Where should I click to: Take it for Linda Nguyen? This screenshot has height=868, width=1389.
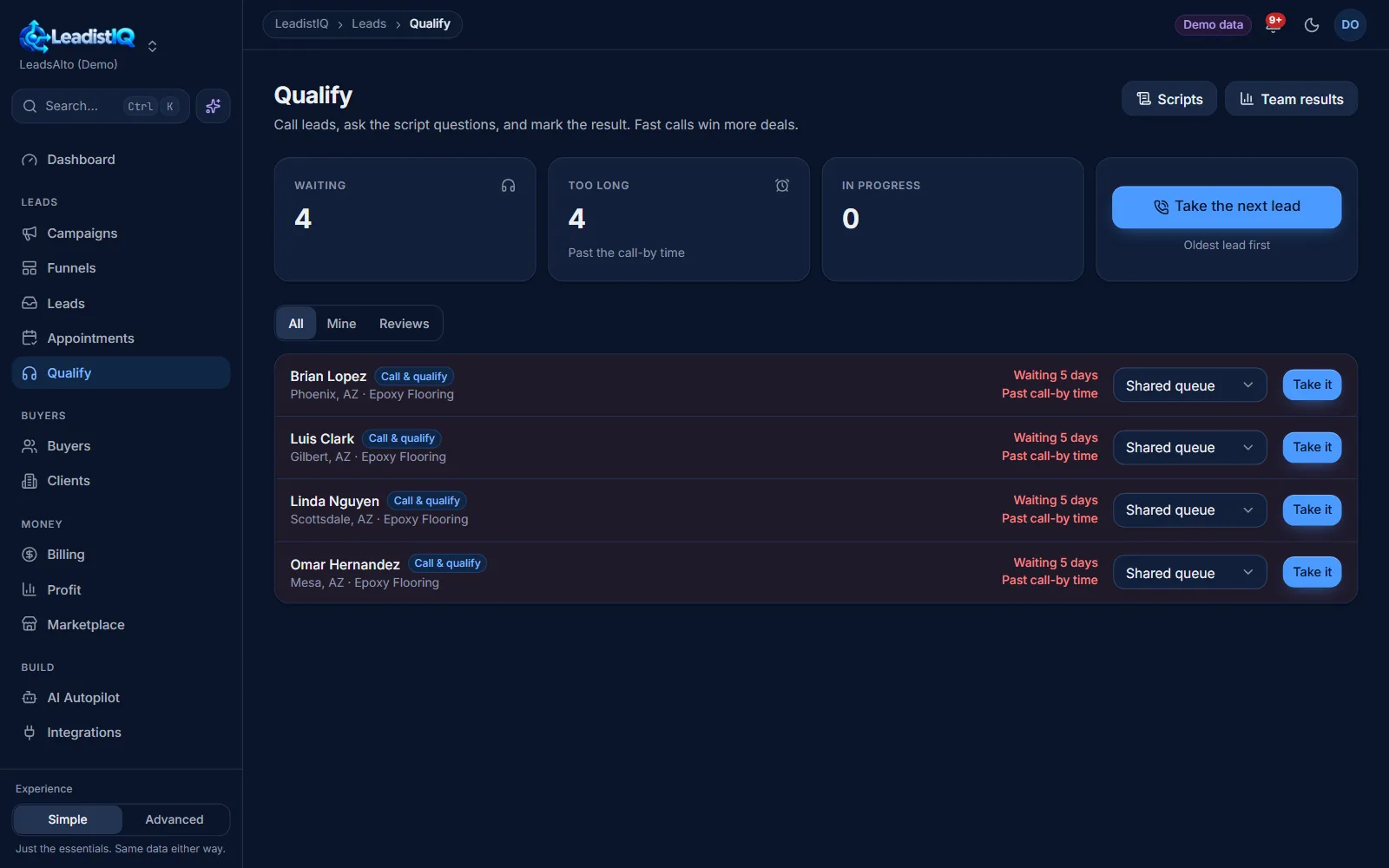[1312, 510]
